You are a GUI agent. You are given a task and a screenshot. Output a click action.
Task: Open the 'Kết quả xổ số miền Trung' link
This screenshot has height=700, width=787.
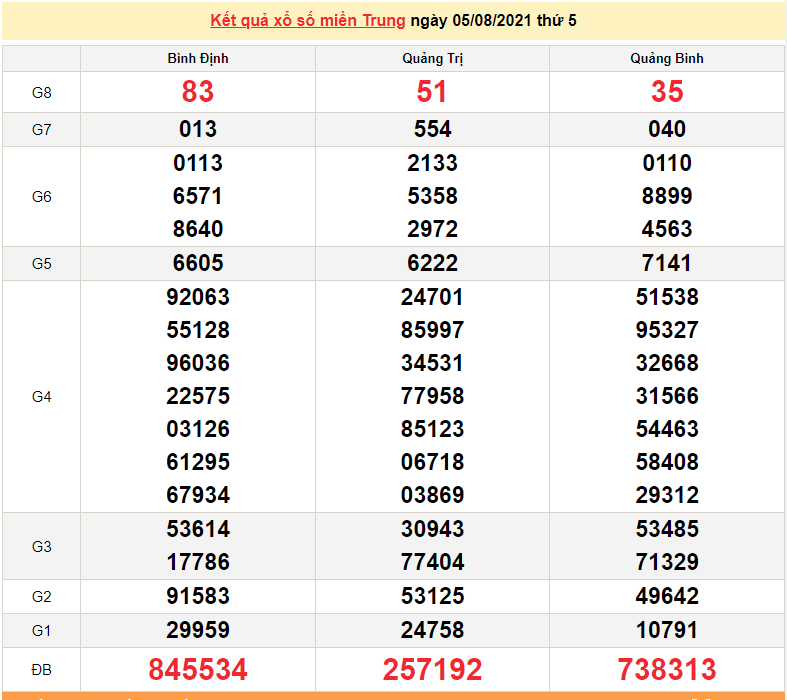308,20
